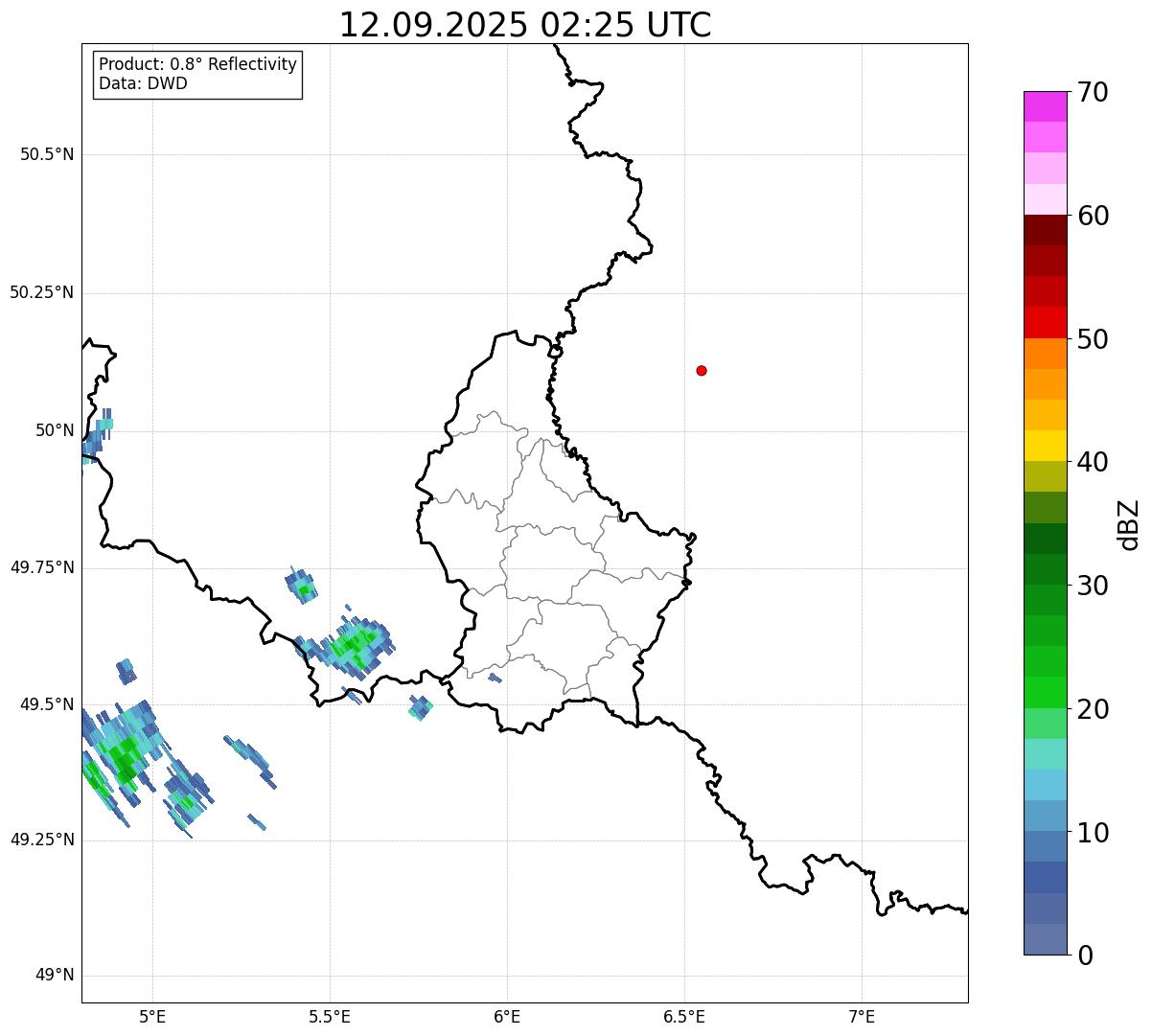This screenshot has width=1152, height=1036.
Task: Click the 30 value on the colorbar
Action: click(x=1093, y=586)
